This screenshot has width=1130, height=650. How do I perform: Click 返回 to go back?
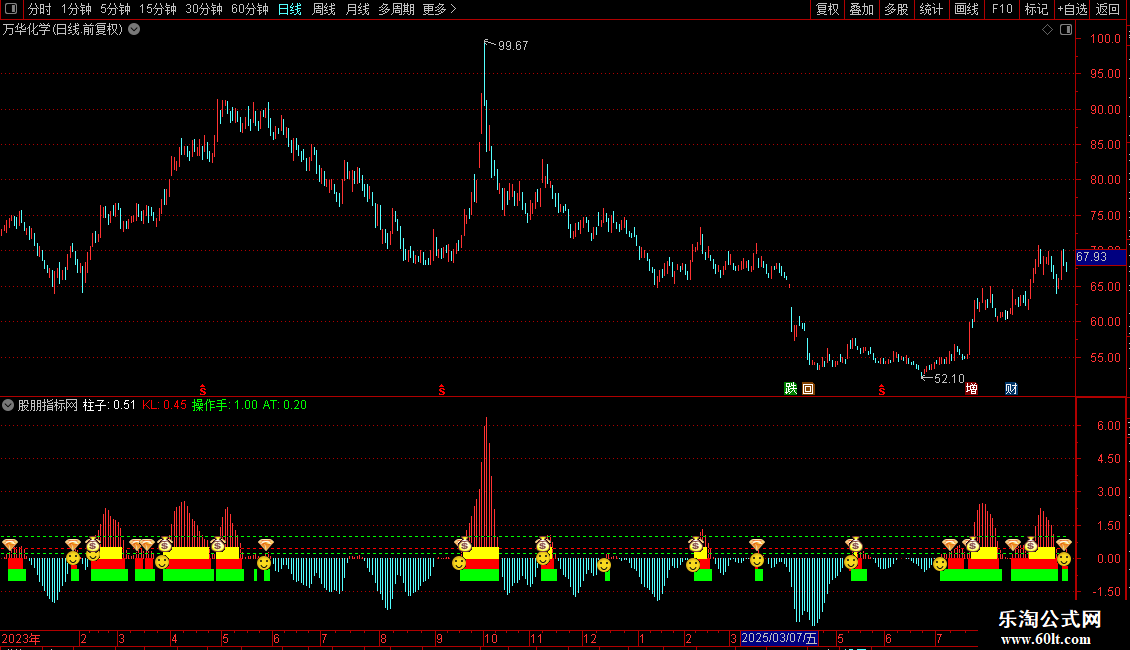click(1108, 9)
